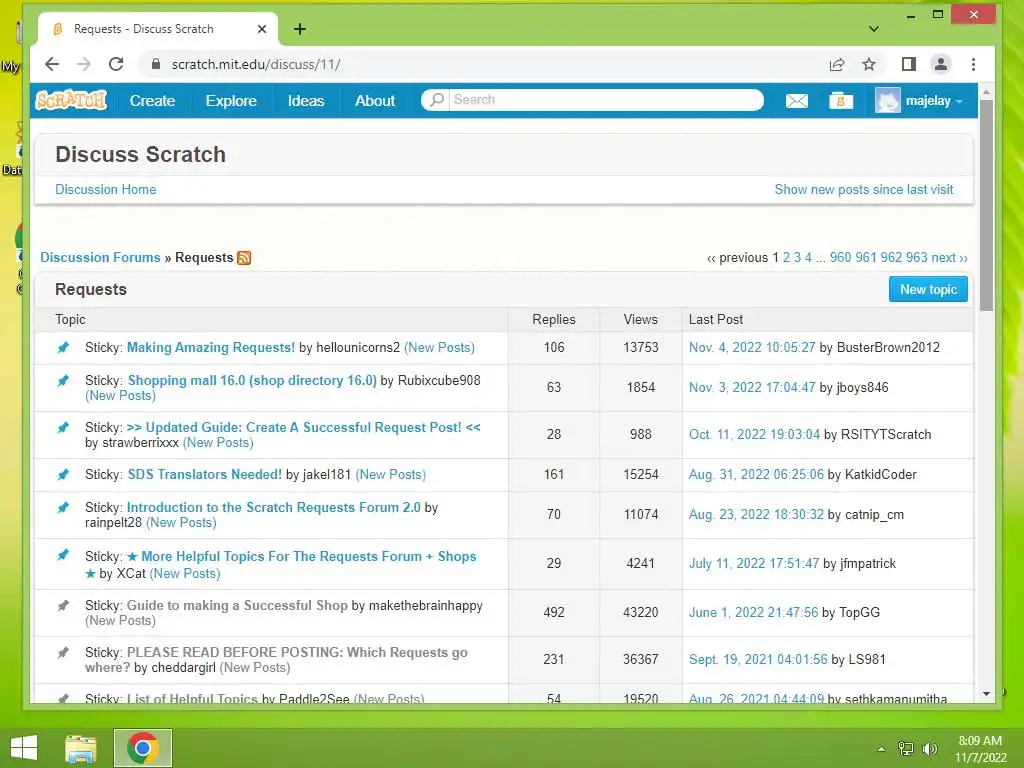View site info via the lock icon
Screen dimensions: 1024x768
click(155, 64)
